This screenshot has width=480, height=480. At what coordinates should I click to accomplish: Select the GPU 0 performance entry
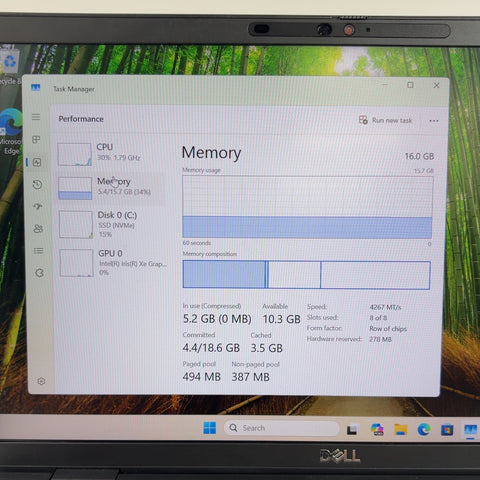pyautogui.click(x=113, y=262)
